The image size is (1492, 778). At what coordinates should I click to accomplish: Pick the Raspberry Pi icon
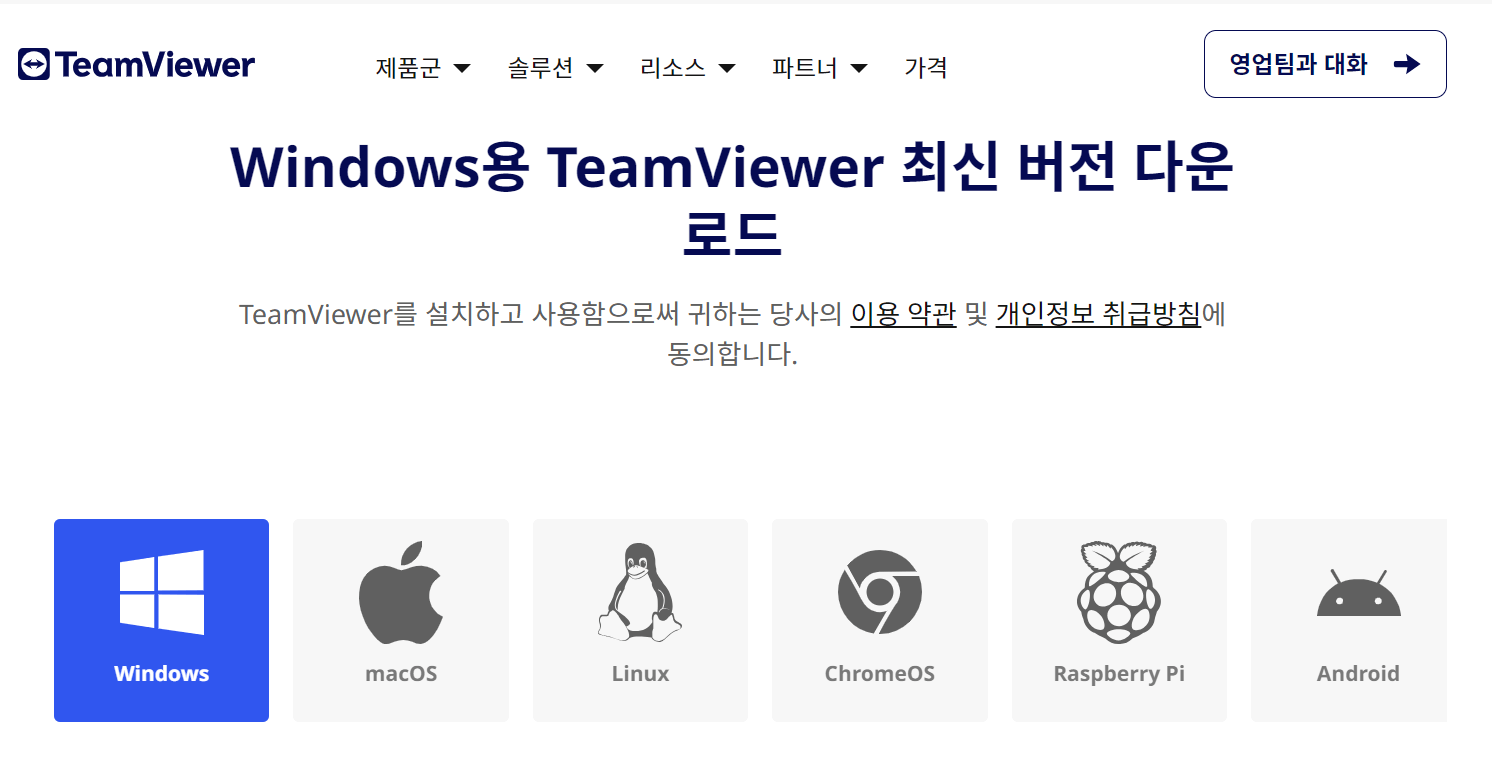[x=1119, y=592]
